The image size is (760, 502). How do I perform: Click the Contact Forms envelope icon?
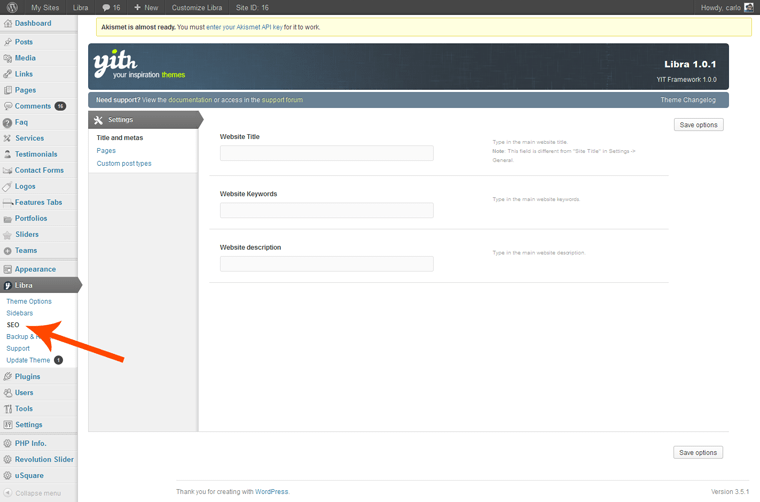coord(7,171)
